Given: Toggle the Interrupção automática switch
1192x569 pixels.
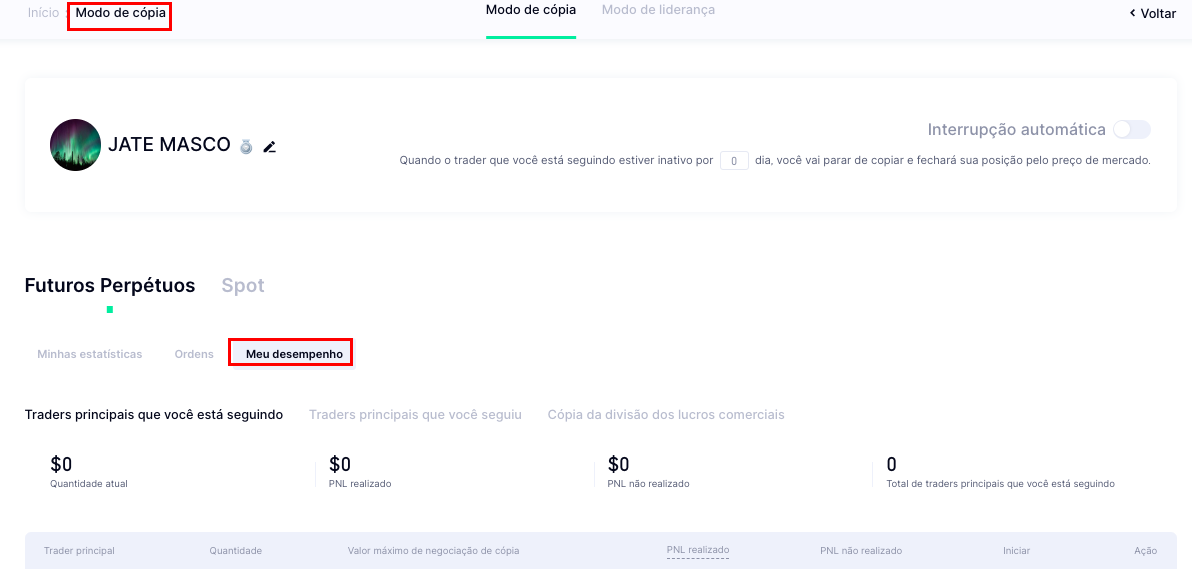Looking at the screenshot, I should point(1132,130).
